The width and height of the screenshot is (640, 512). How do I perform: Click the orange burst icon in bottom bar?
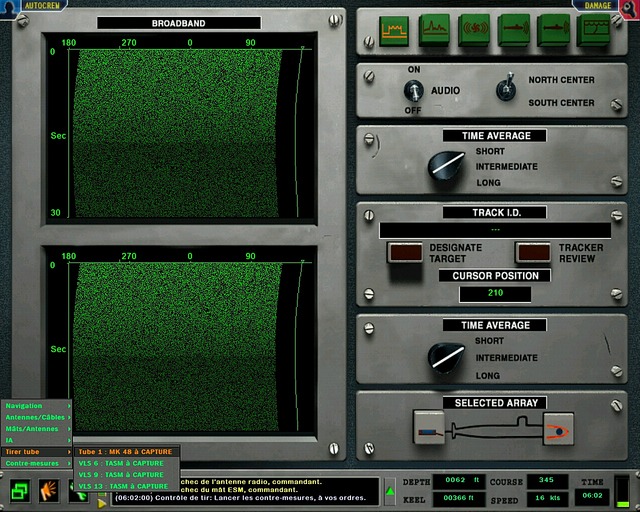tap(49, 490)
